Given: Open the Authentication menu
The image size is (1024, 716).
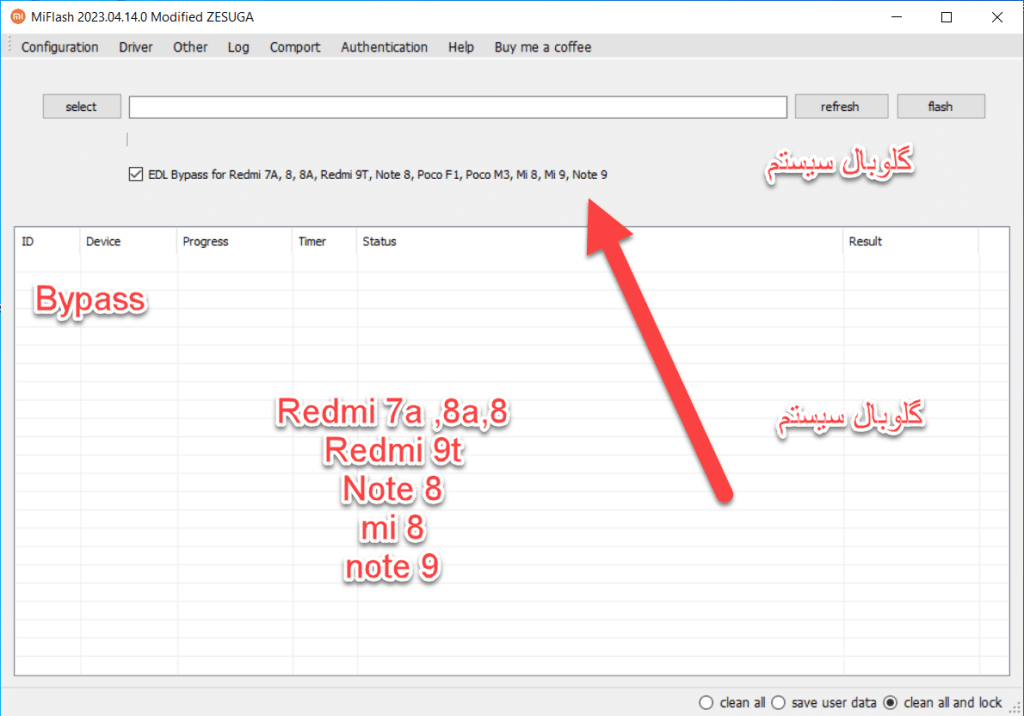Looking at the screenshot, I should tap(384, 47).
